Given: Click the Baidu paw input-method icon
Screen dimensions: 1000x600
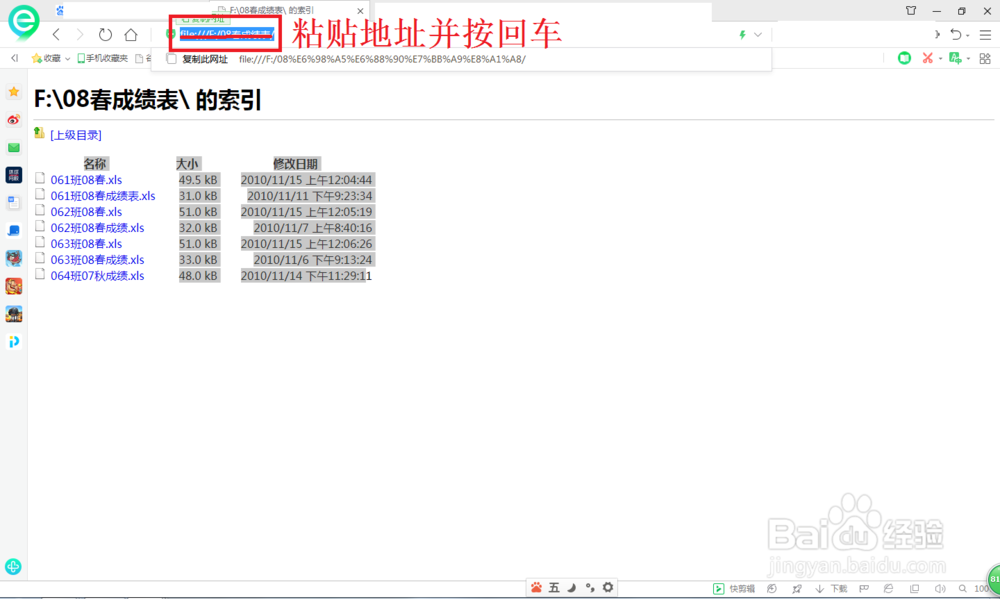Looking at the screenshot, I should (x=536, y=587).
